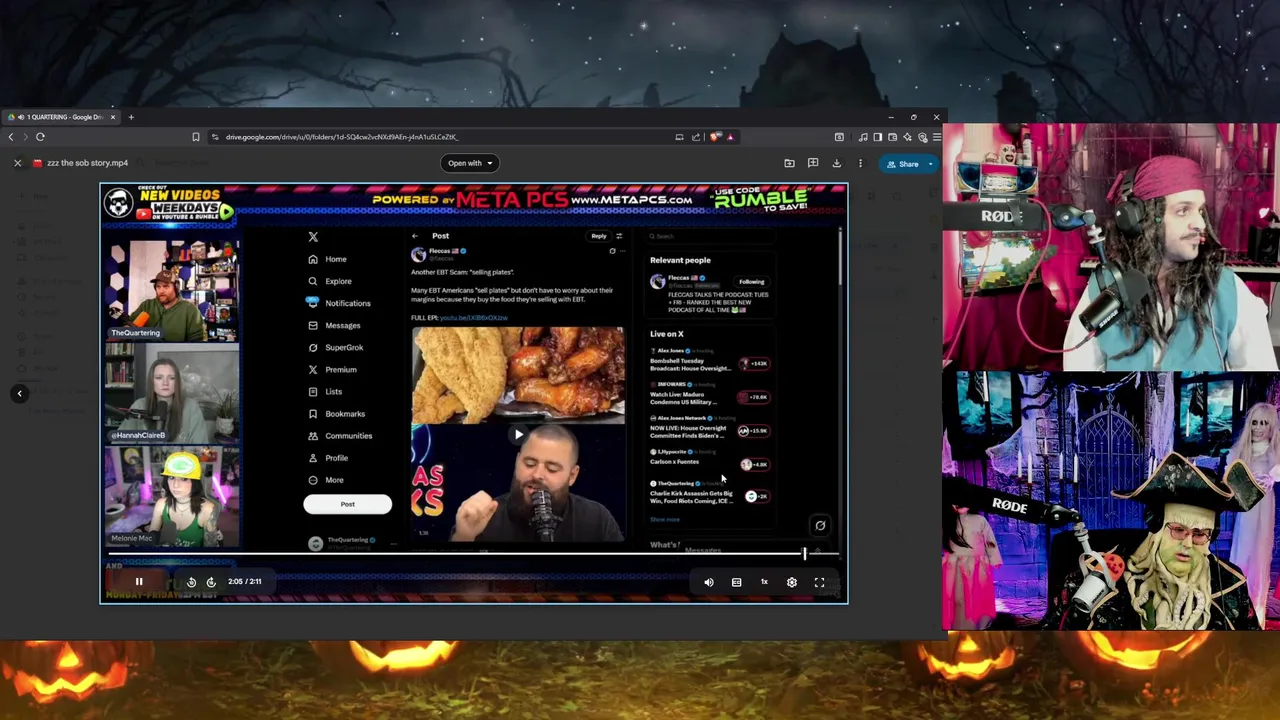Open video player settings gear
The width and height of the screenshot is (1280, 720).
click(x=792, y=582)
